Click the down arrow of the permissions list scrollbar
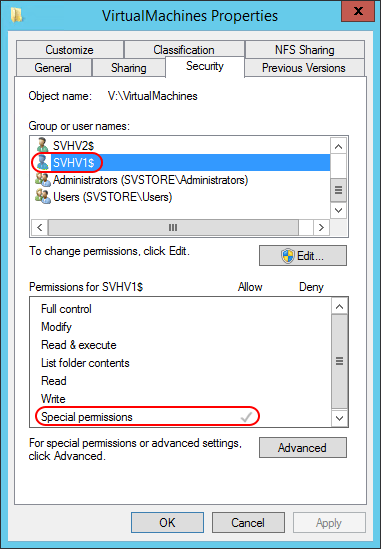 click(x=339, y=418)
